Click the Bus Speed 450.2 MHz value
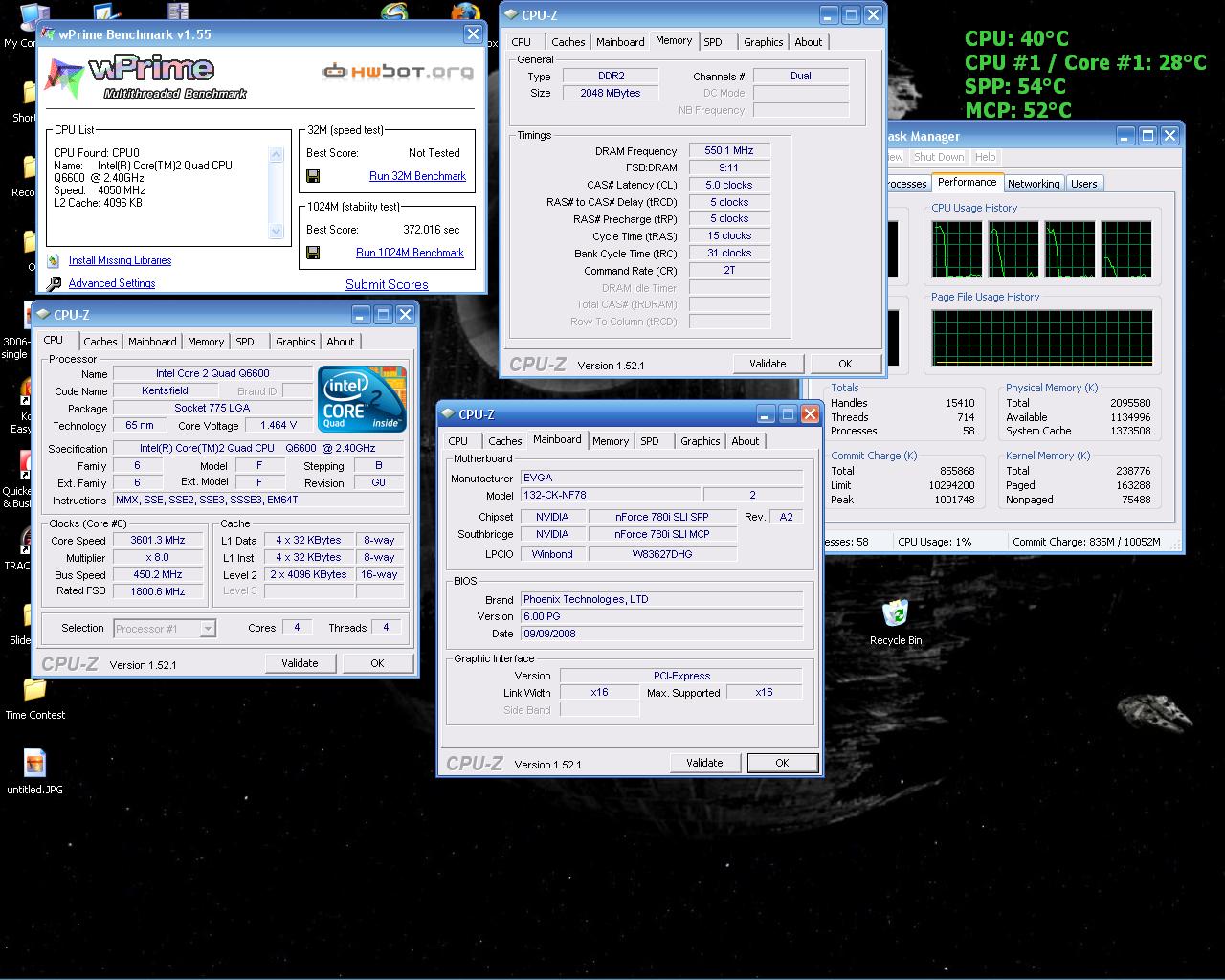This screenshot has width=1225, height=980. 158,575
